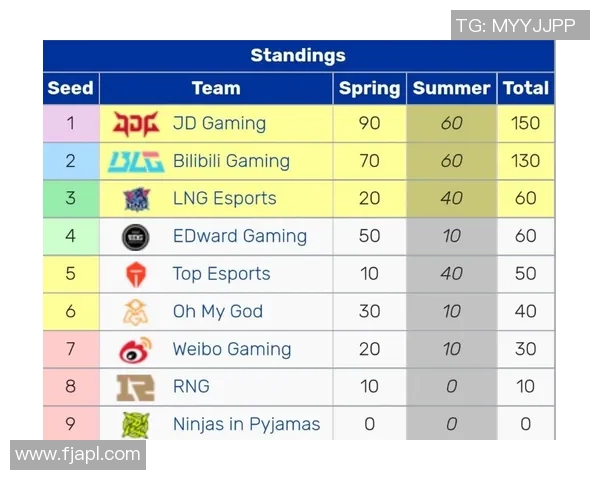Click the Oh My God logo

135,312
